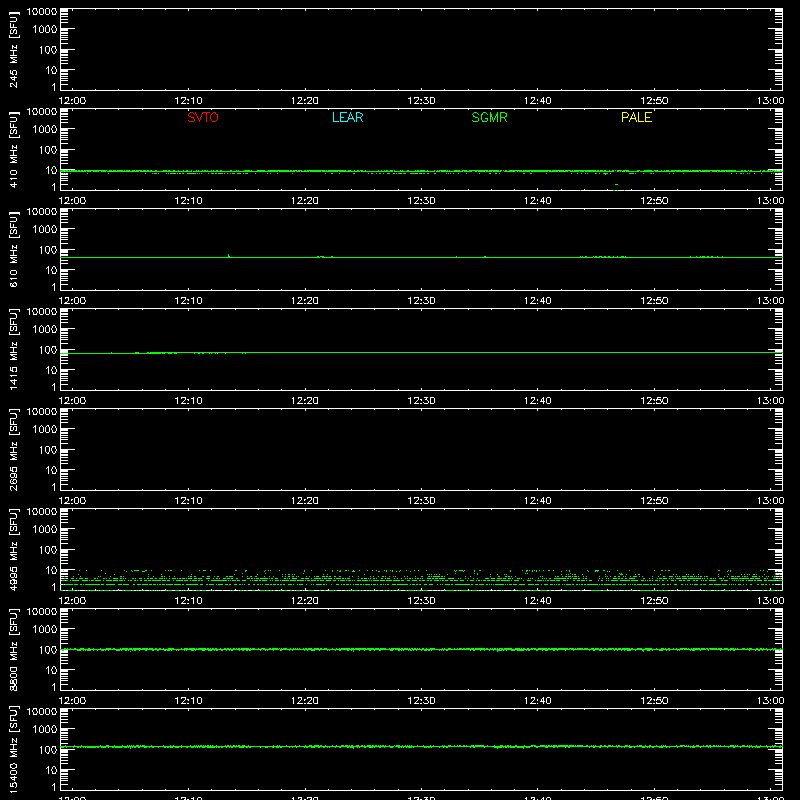The width and height of the screenshot is (800, 800).
Task: Click the noisy green trace in 4995 MHz plot
Action: [421, 580]
